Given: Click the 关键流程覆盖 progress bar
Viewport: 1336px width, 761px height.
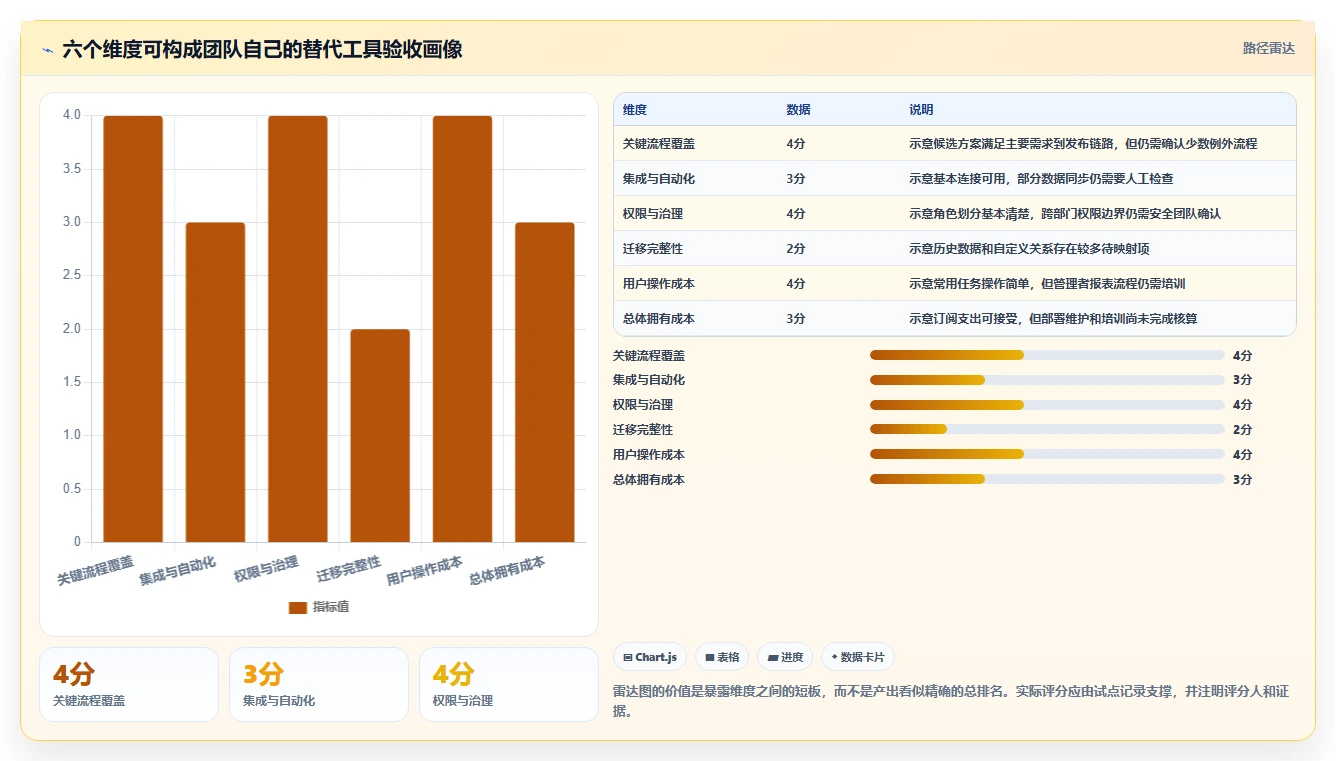Looking at the screenshot, I should [1047, 355].
